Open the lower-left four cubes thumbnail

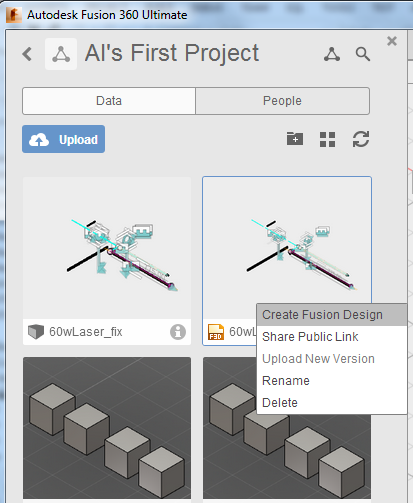click(x=107, y=428)
